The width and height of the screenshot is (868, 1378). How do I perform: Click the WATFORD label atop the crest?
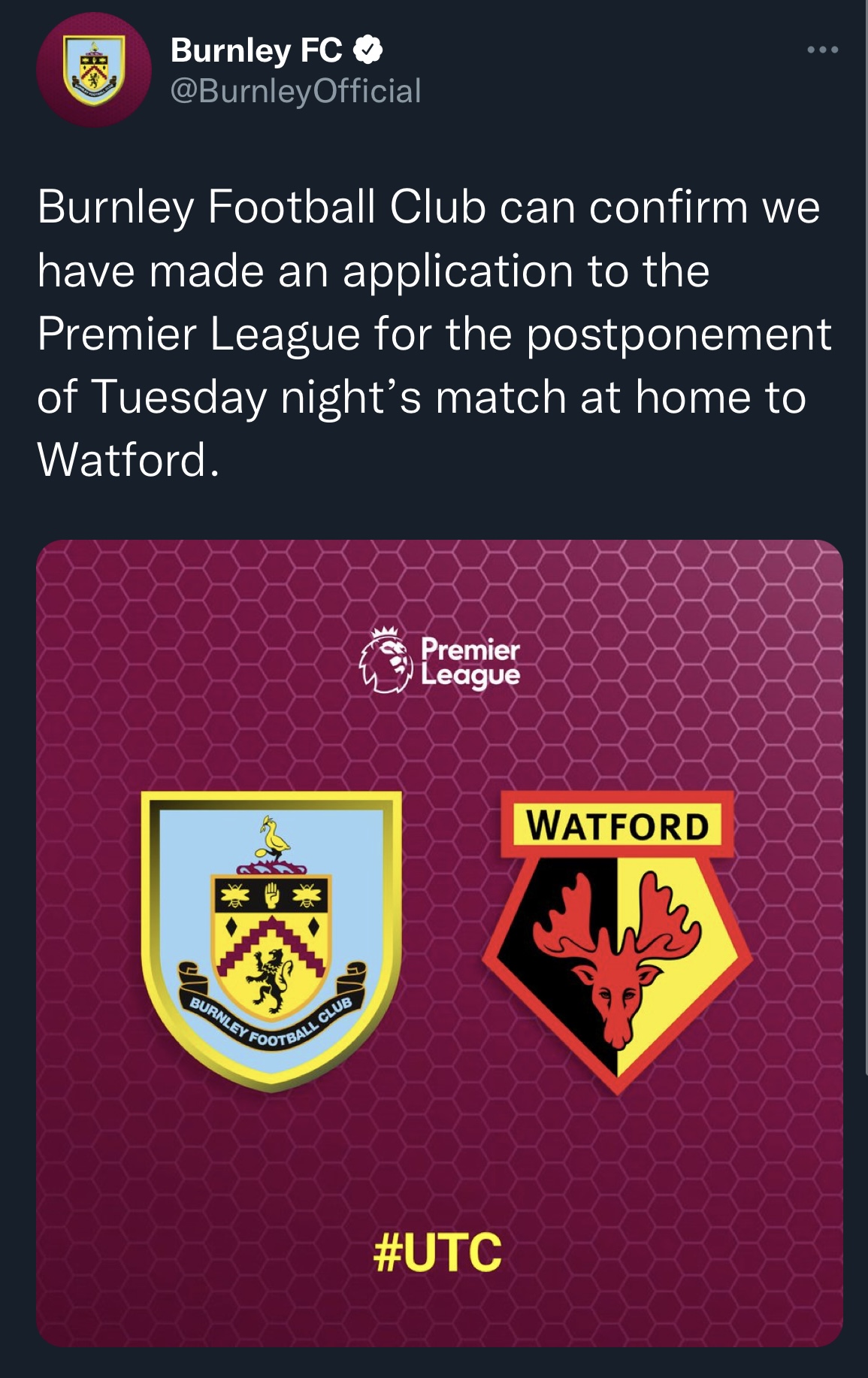click(617, 825)
